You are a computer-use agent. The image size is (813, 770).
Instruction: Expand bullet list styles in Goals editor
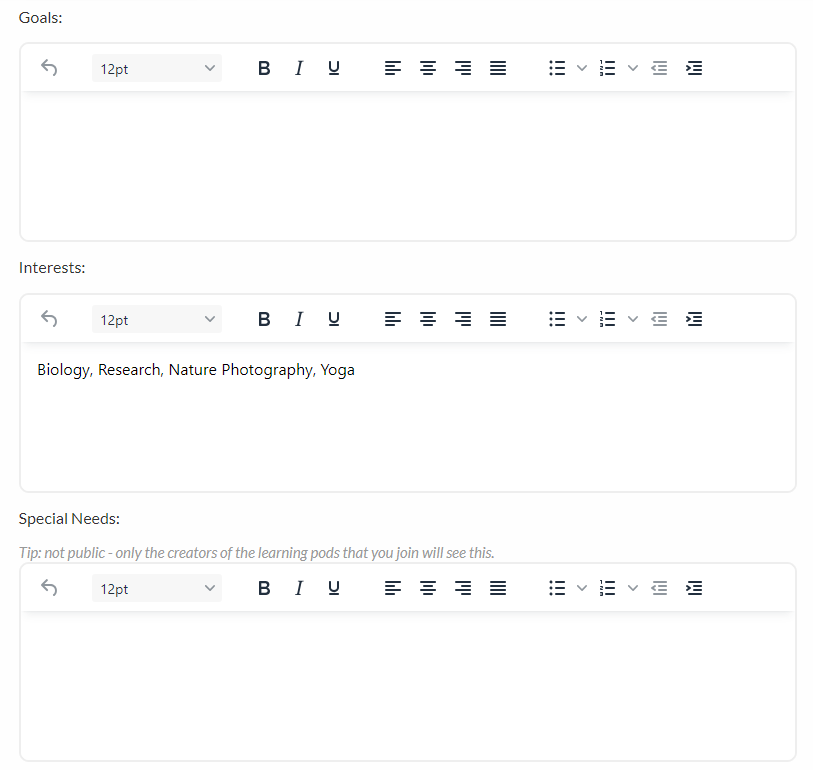coord(582,68)
